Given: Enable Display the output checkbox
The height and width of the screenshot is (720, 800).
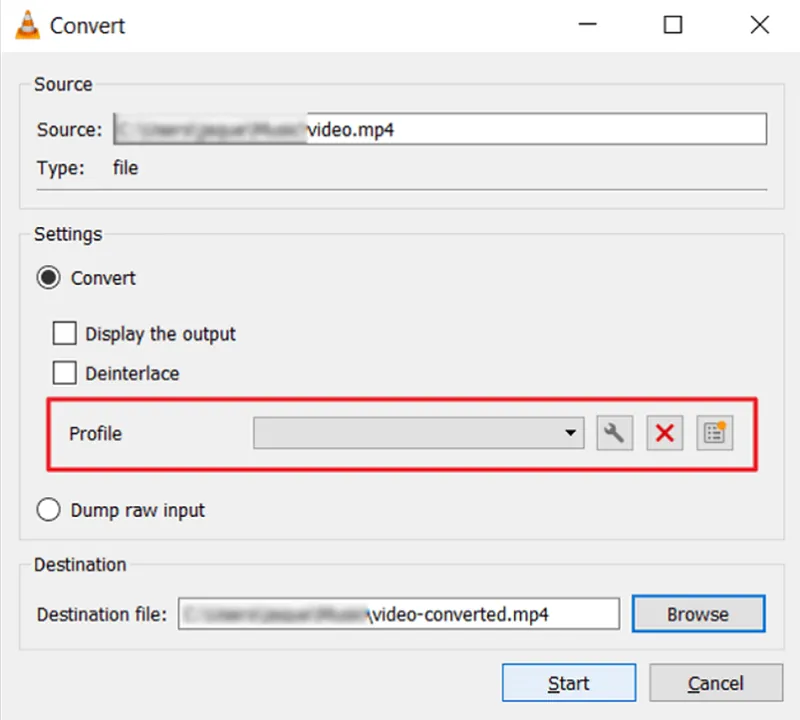Looking at the screenshot, I should click(64, 334).
